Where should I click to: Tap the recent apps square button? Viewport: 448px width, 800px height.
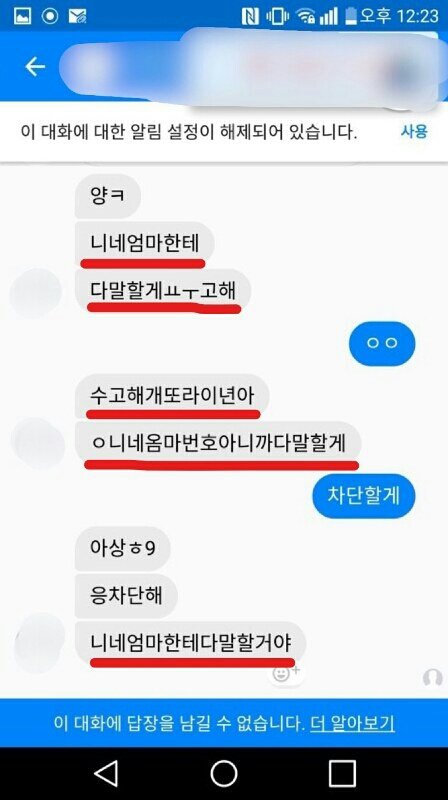[341, 773]
